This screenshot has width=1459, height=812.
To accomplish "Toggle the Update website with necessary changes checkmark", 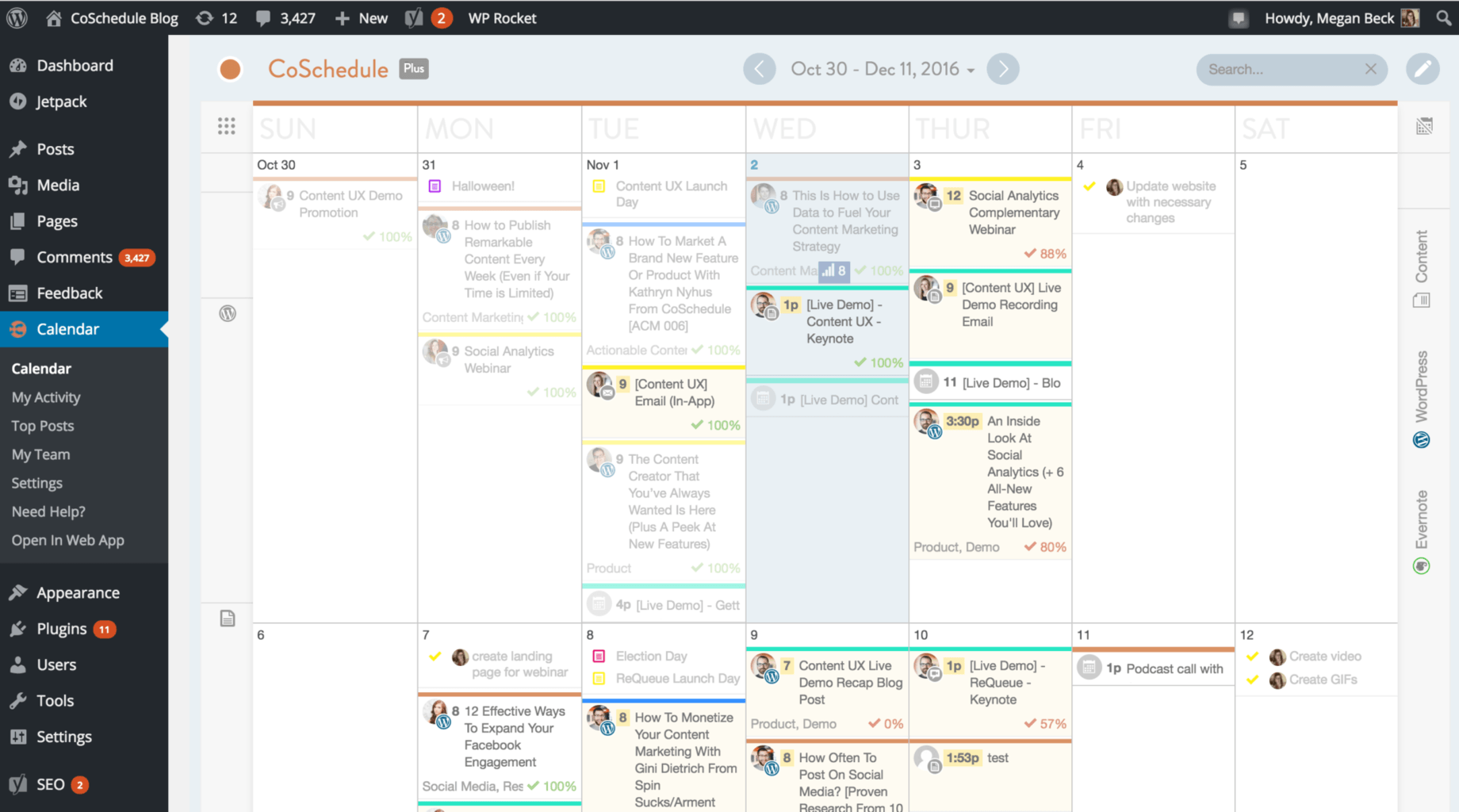I will coord(1089,186).
